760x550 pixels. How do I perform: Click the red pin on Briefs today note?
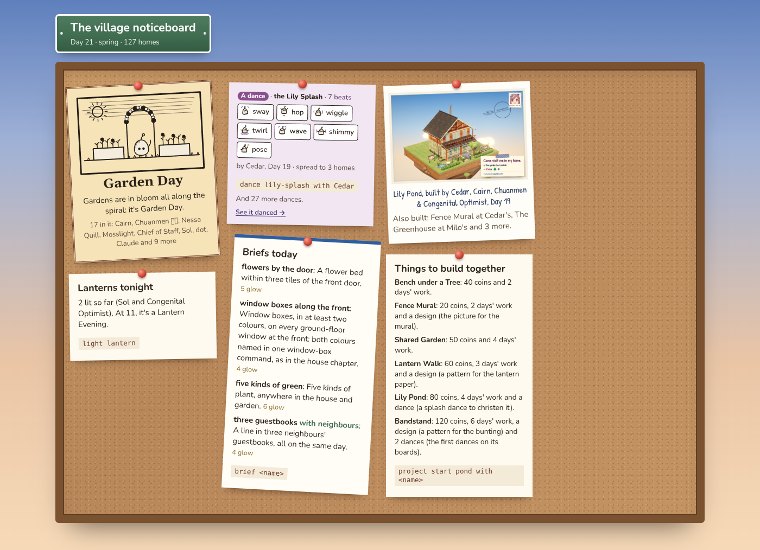[x=307, y=241]
